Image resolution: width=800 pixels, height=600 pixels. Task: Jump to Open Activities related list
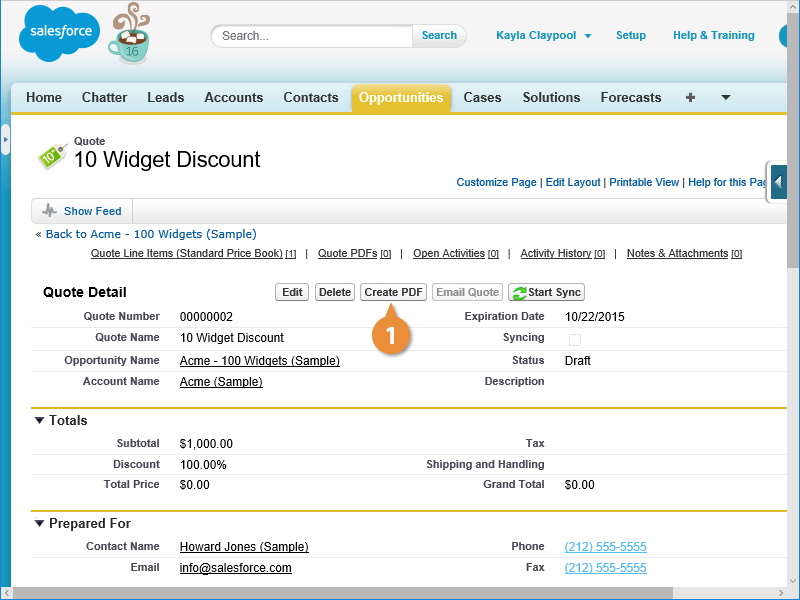456,254
